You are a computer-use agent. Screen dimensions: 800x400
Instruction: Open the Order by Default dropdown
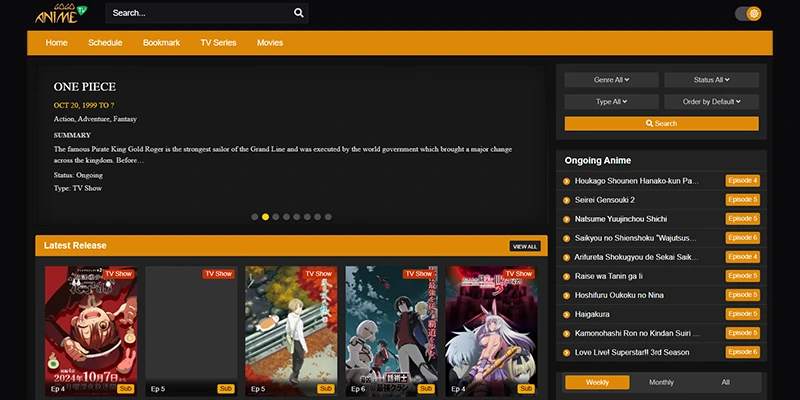[x=711, y=101]
